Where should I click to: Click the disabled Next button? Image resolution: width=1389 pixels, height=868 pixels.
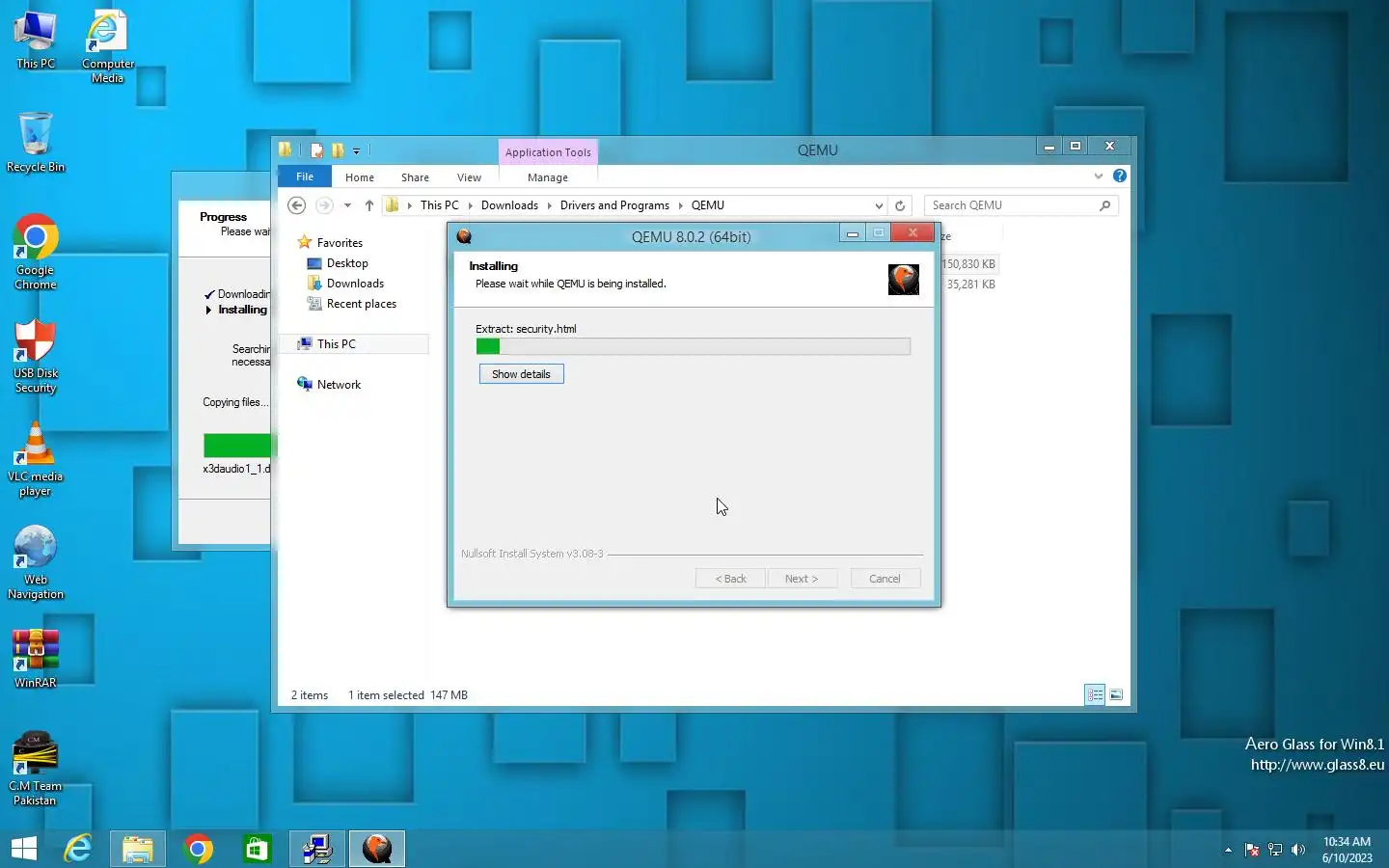tap(801, 579)
